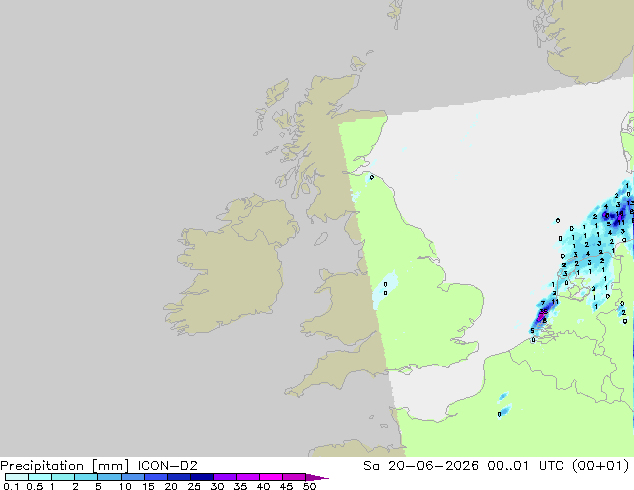Select the 10 mm blue legend swatch

coord(133,477)
